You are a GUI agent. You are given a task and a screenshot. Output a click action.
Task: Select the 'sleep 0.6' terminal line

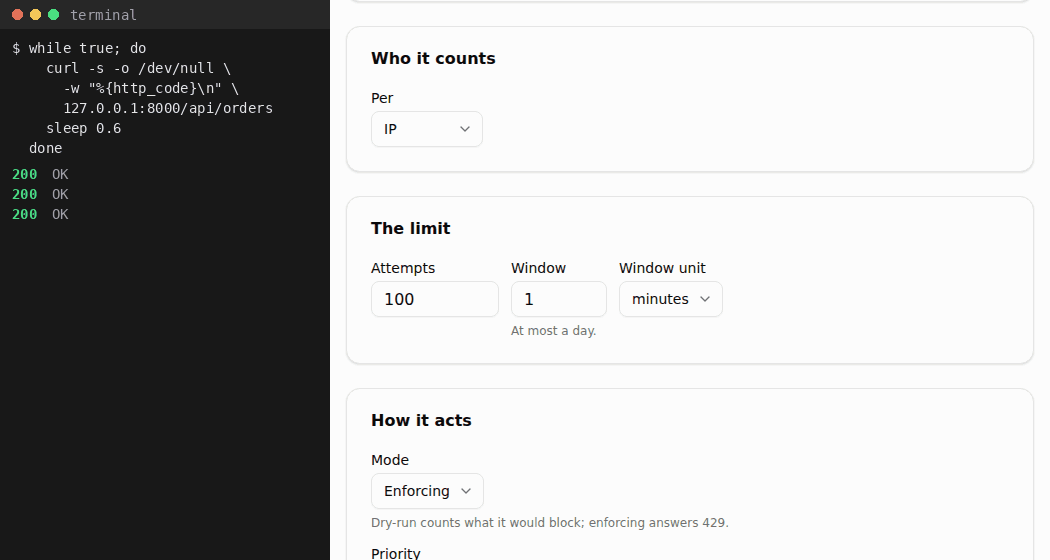[x=84, y=129]
